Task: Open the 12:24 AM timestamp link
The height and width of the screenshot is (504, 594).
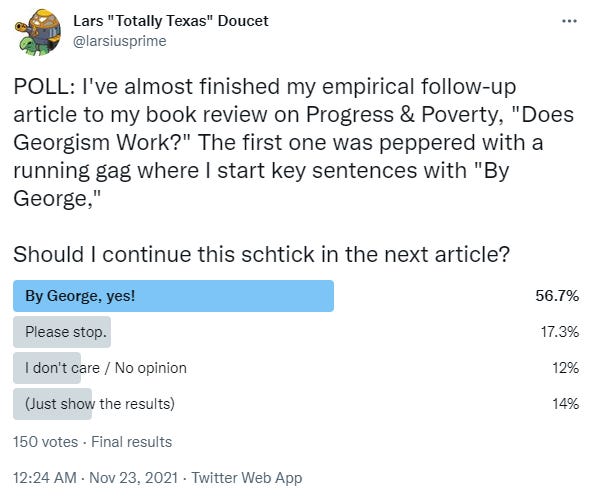Action: [45, 477]
